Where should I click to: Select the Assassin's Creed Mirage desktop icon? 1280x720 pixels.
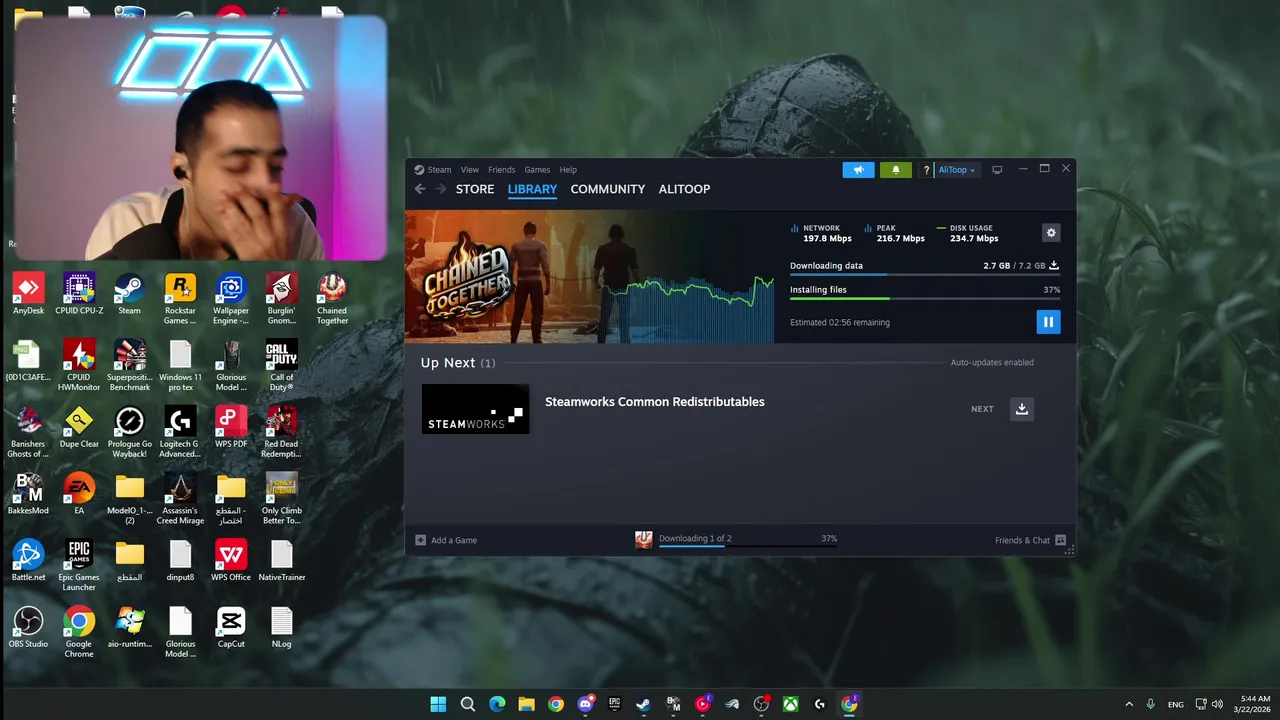(x=180, y=499)
